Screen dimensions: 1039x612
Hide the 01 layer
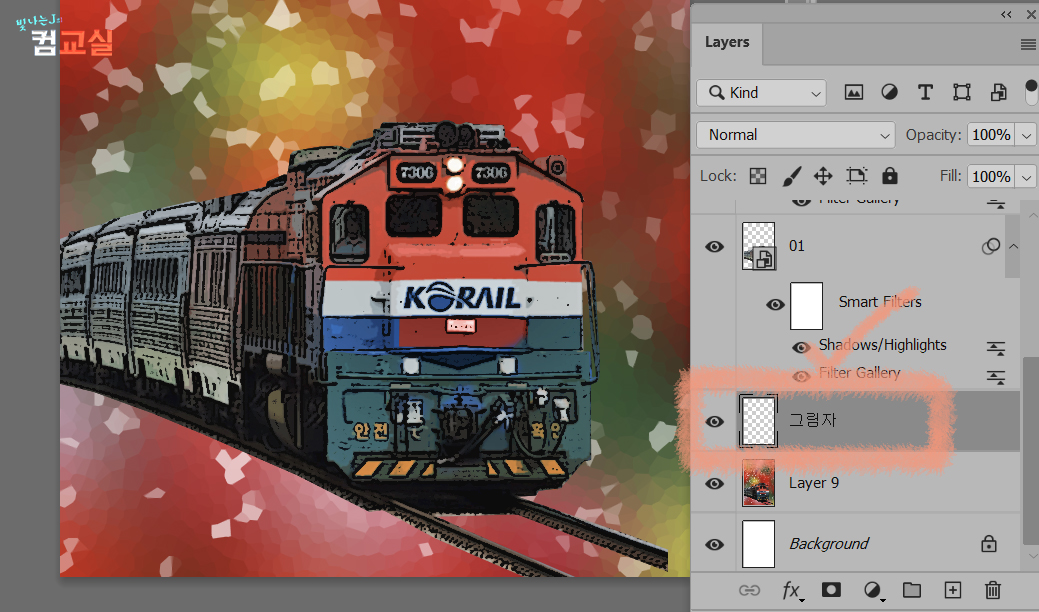(x=714, y=247)
